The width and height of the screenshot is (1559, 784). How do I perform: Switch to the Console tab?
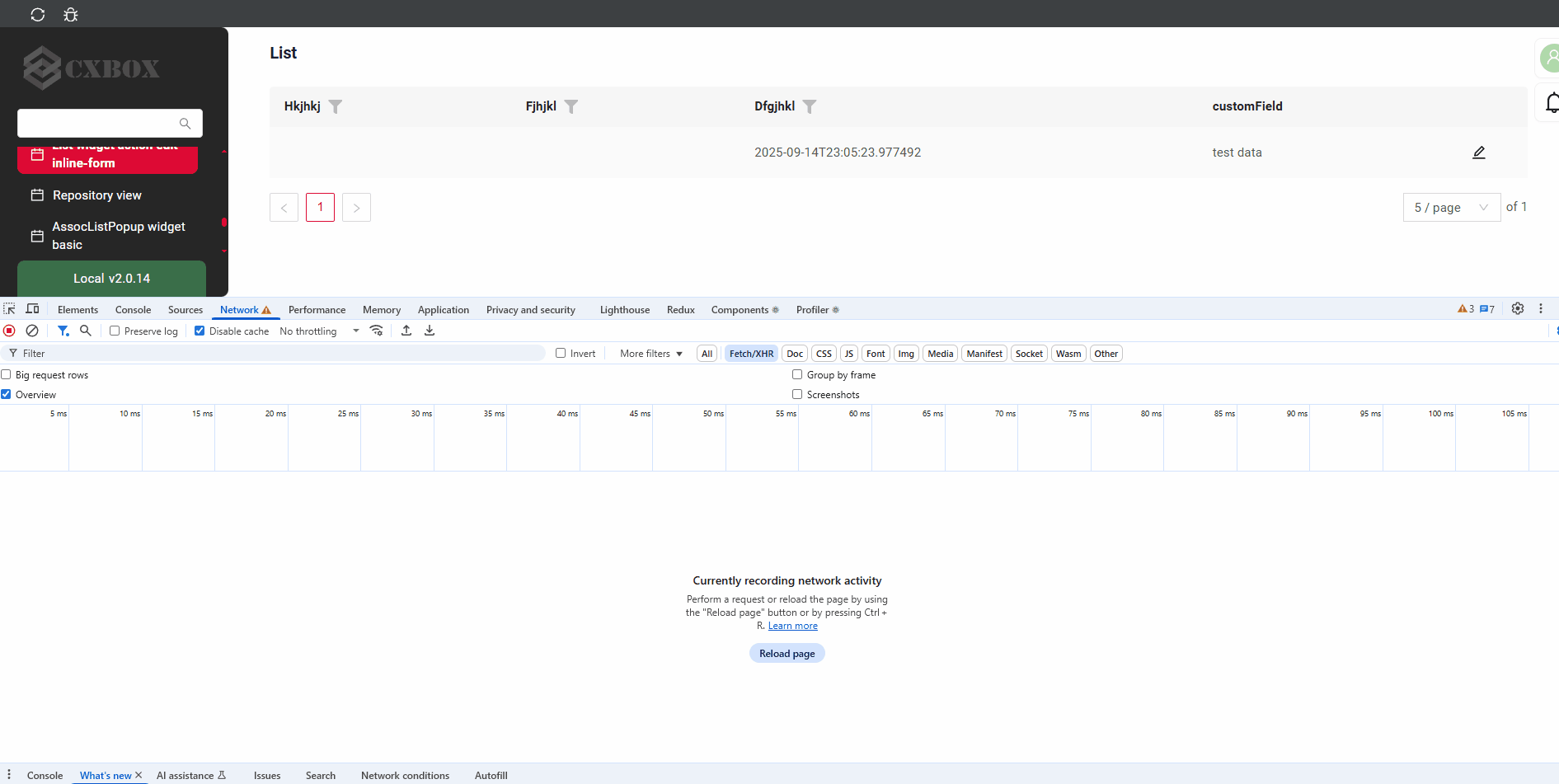133,310
